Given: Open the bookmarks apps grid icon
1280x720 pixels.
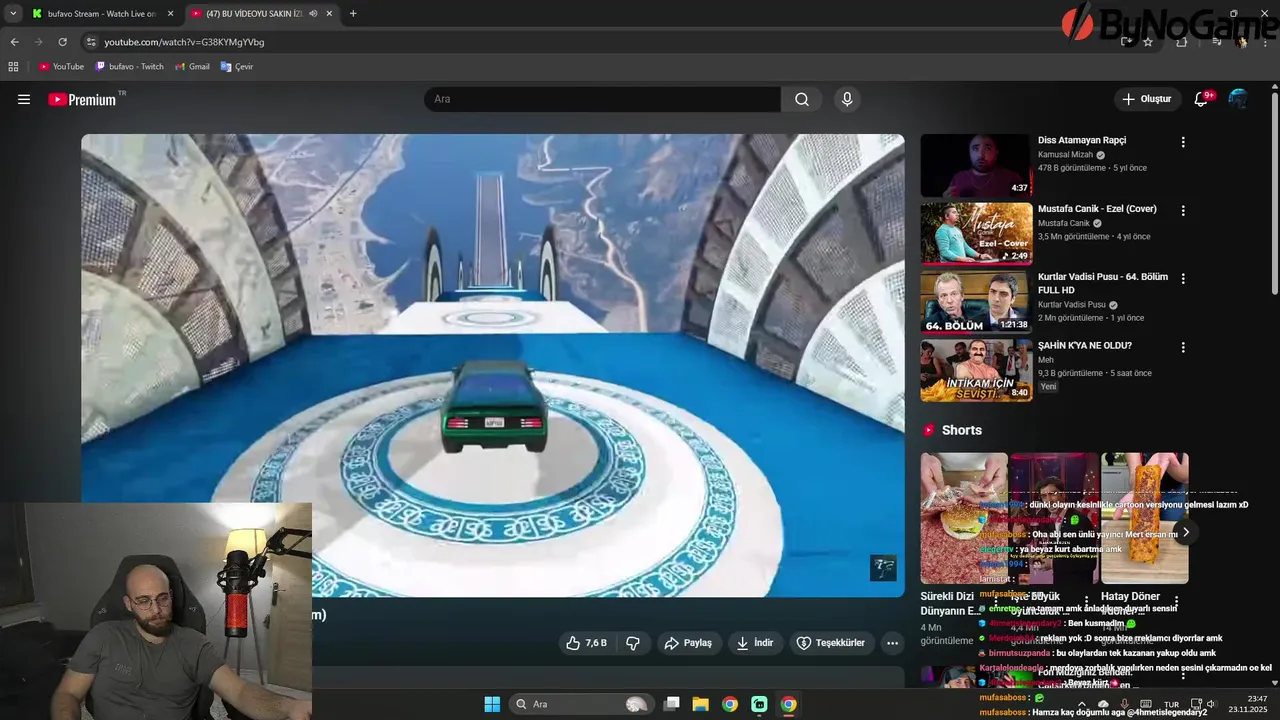Looking at the screenshot, I should [13, 67].
